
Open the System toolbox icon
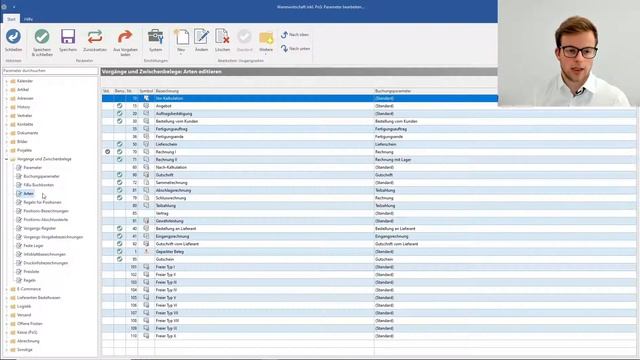tap(156, 37)
